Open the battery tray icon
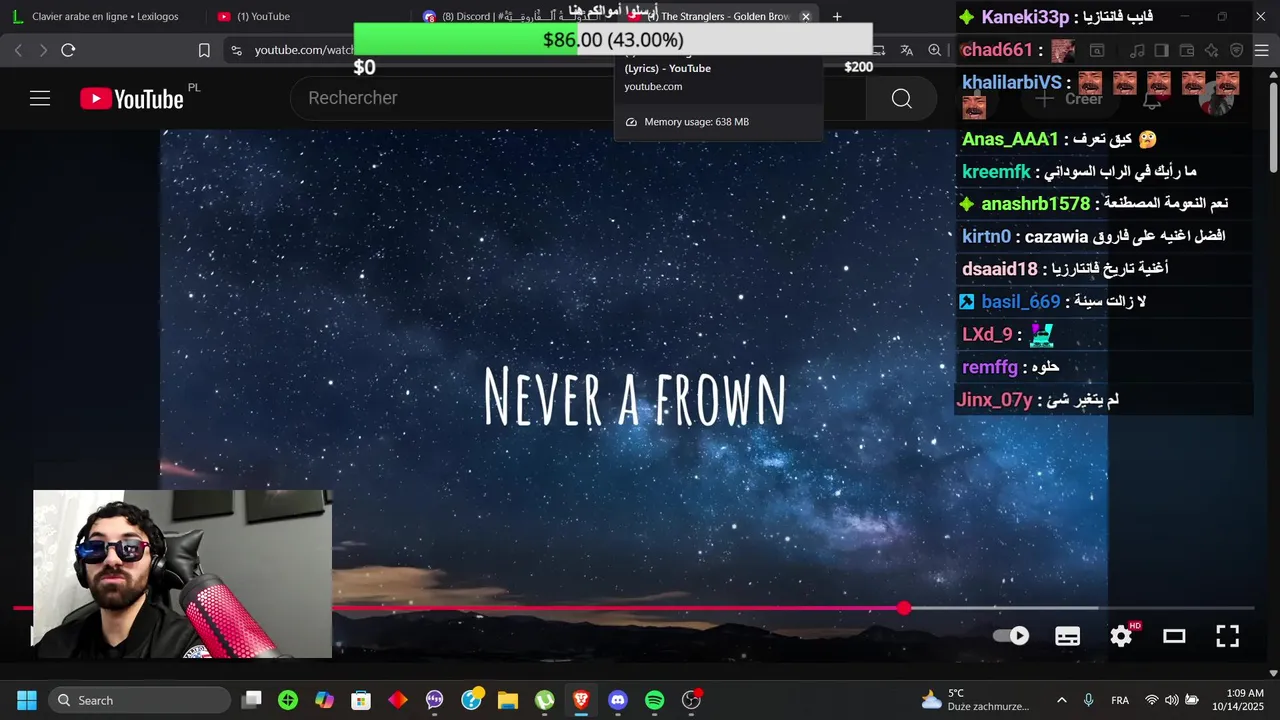 point(1191,700)
